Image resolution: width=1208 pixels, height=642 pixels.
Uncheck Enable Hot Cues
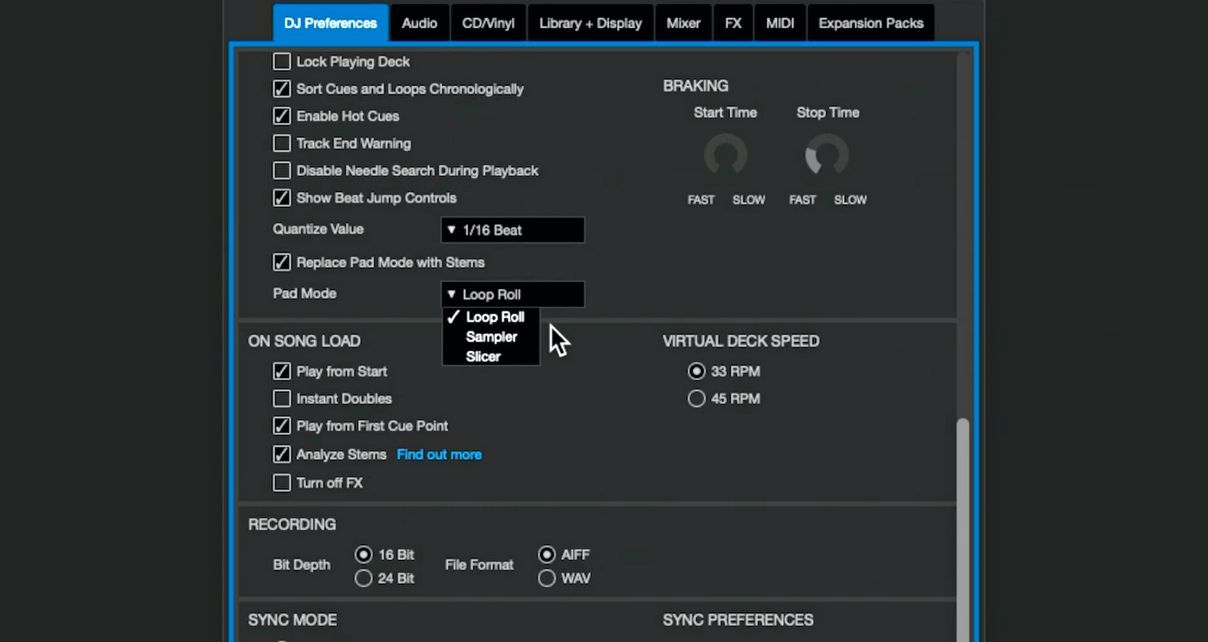coord(282,116)
